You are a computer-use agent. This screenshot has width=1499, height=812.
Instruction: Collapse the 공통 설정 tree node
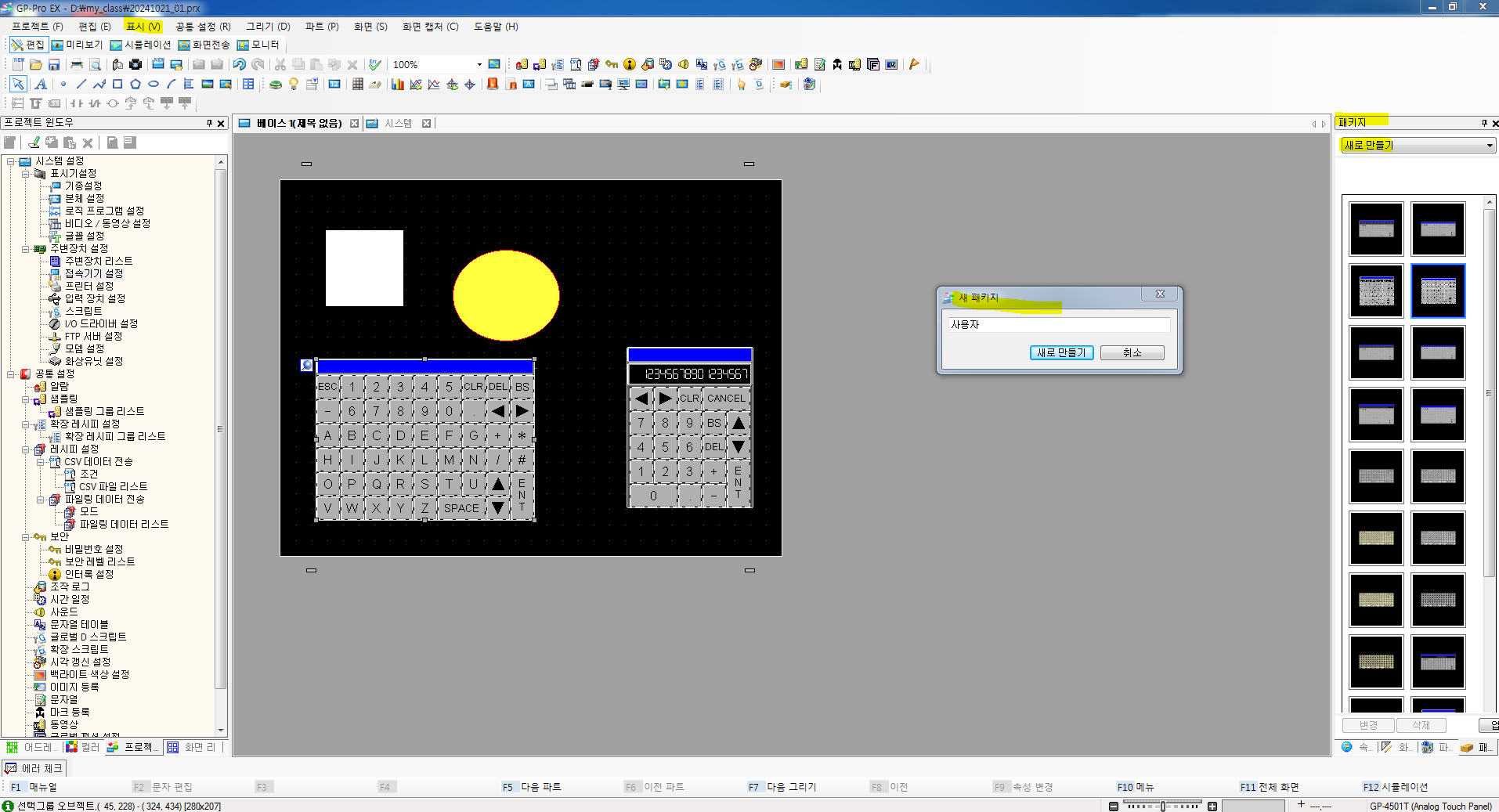(x=11, y=374)
